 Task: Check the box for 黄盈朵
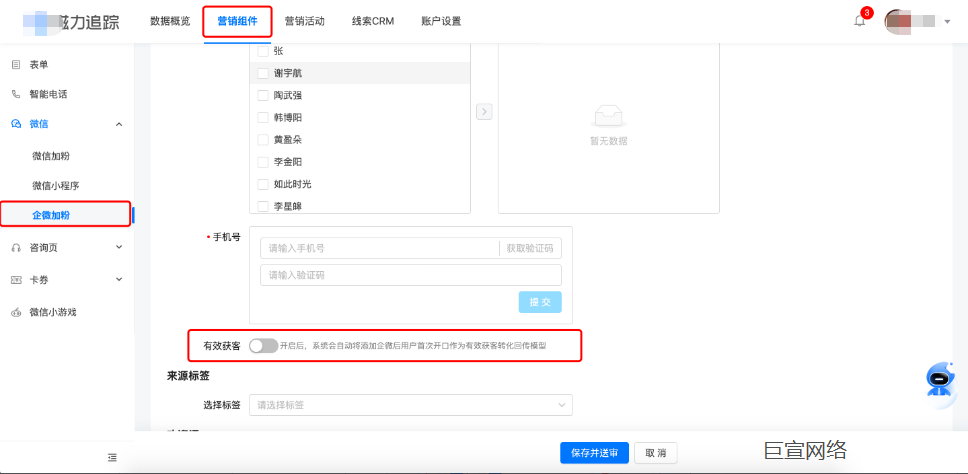click(263, 140)
